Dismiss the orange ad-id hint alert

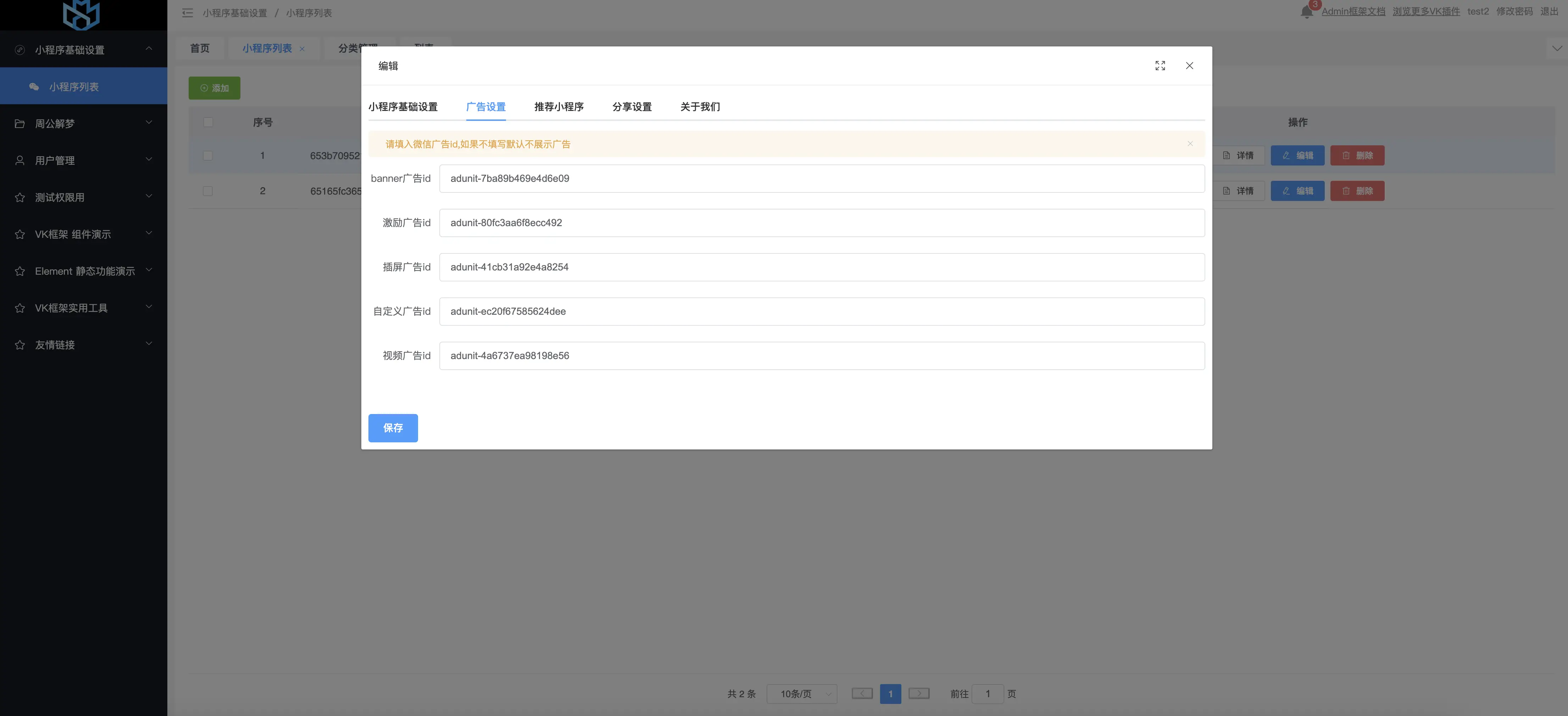tap(1190, 144)
